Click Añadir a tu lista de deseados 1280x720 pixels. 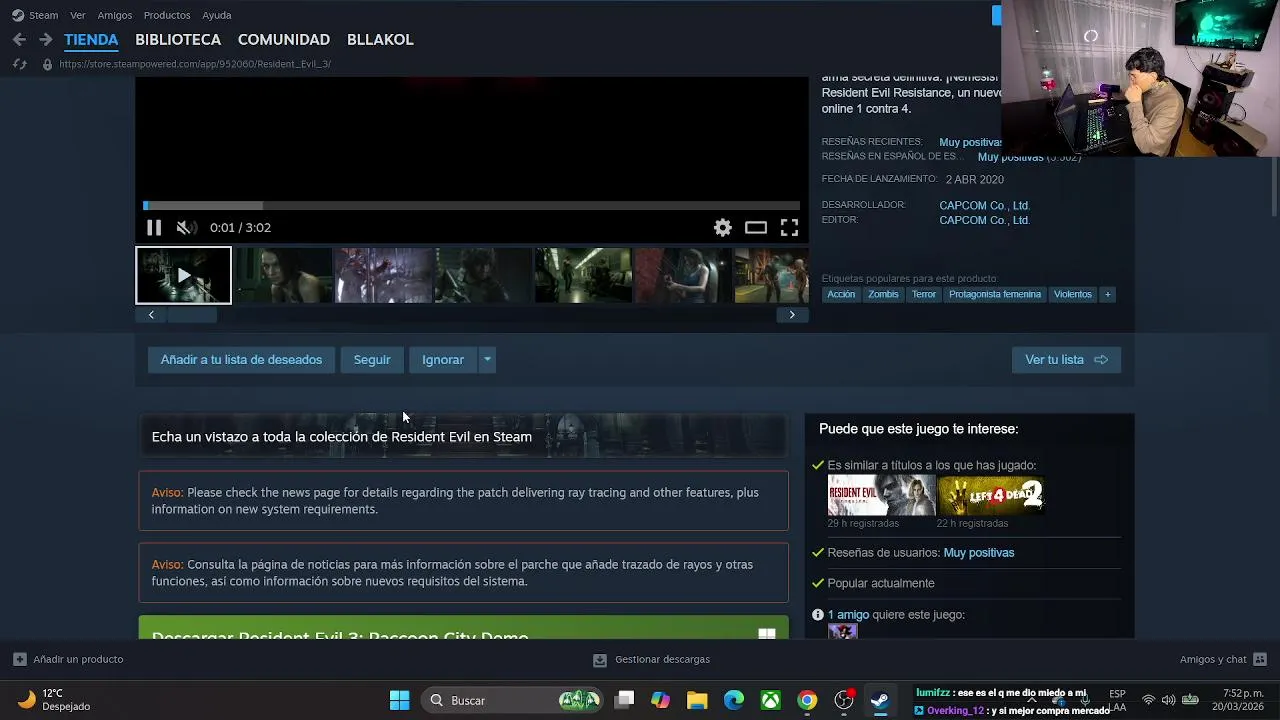click(x=241, y=360)
